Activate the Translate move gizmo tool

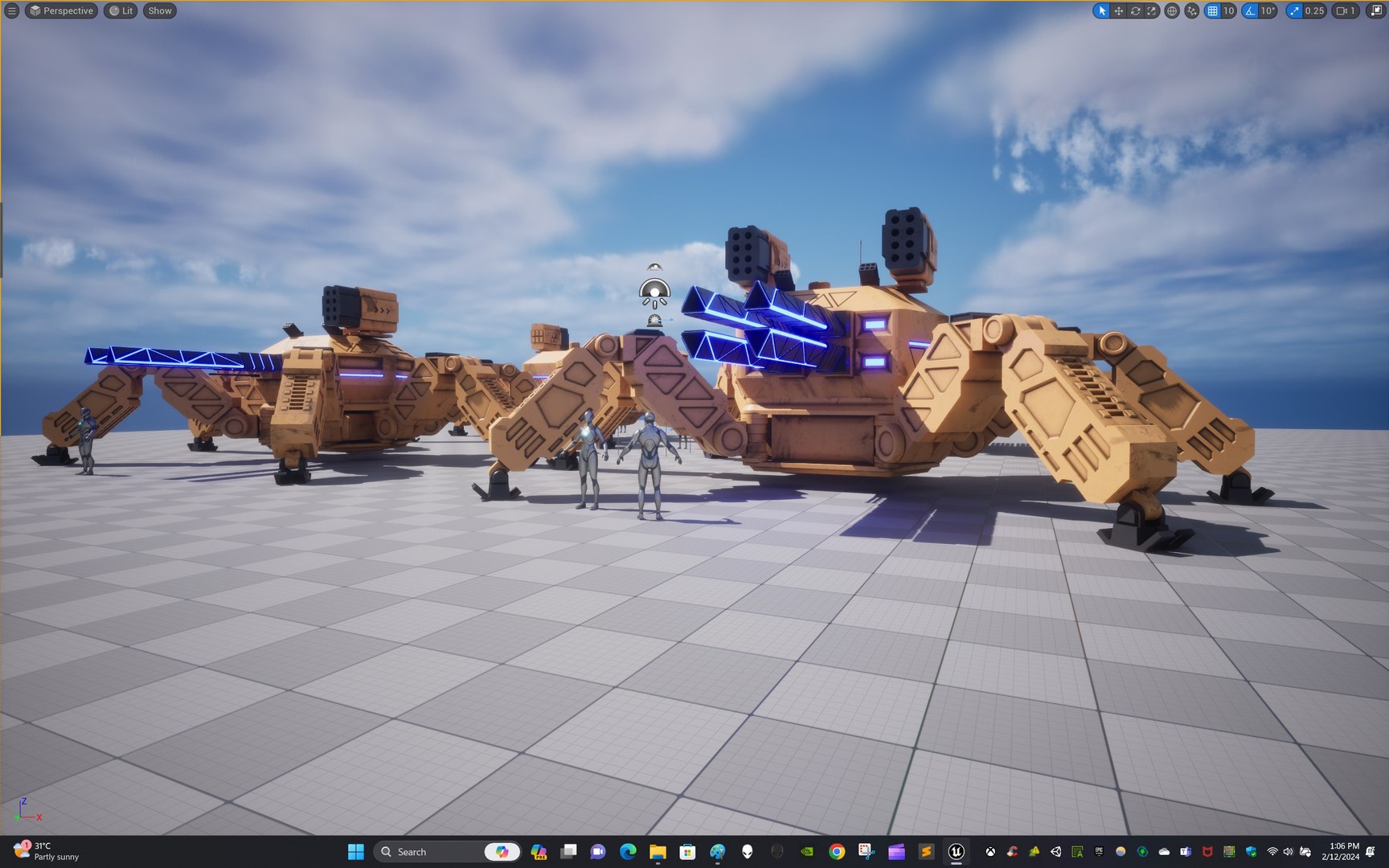pyautogui.click(x=1118, y=10)
